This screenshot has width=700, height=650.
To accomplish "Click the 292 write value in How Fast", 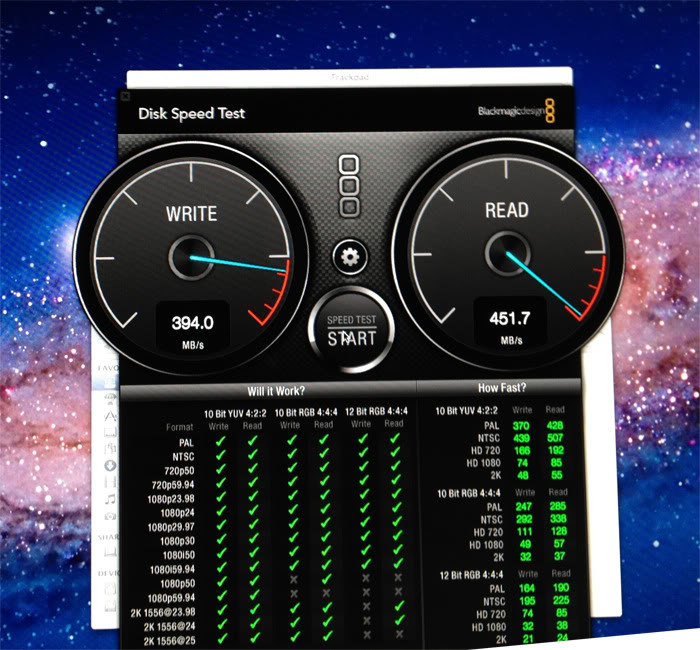I will pos(524,519).
